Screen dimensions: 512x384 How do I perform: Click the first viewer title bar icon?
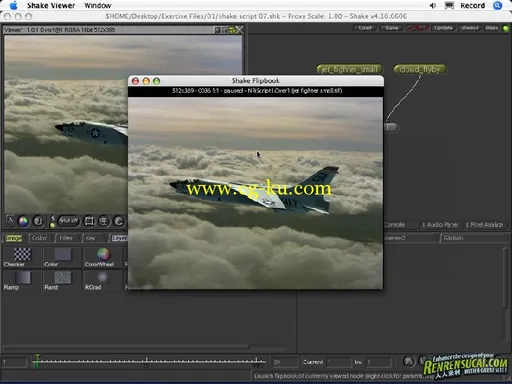(x=217, y=30)
